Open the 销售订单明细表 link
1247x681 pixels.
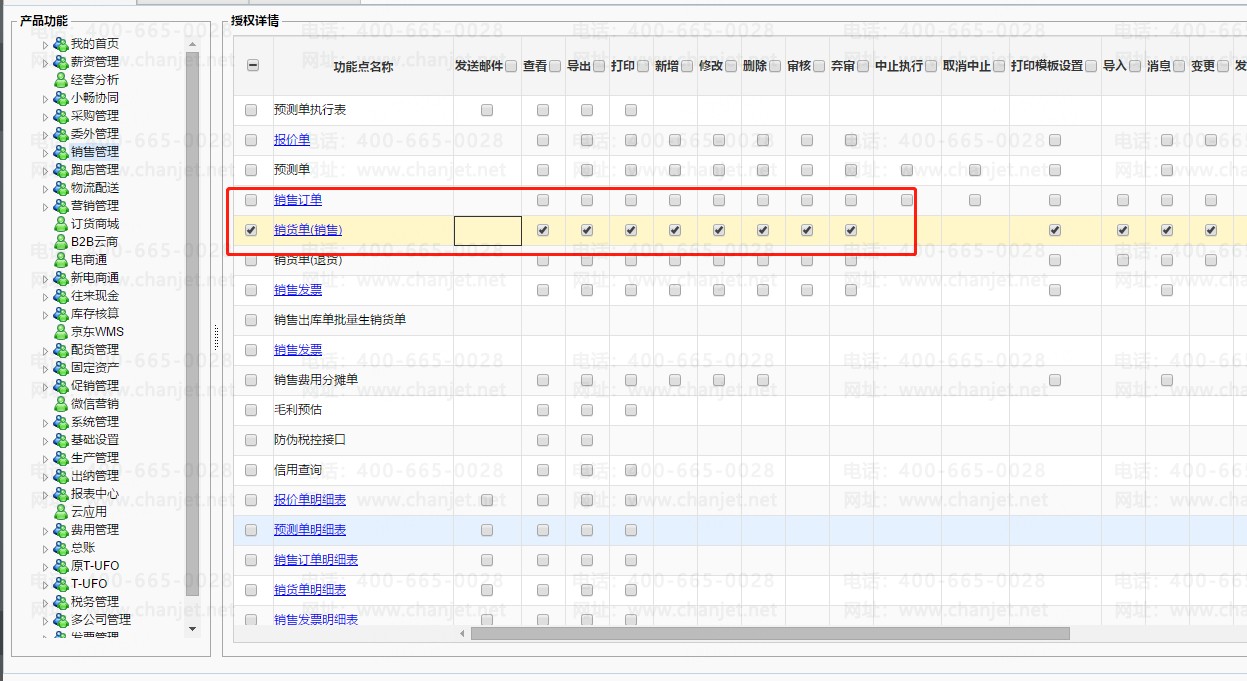(316, 560)
